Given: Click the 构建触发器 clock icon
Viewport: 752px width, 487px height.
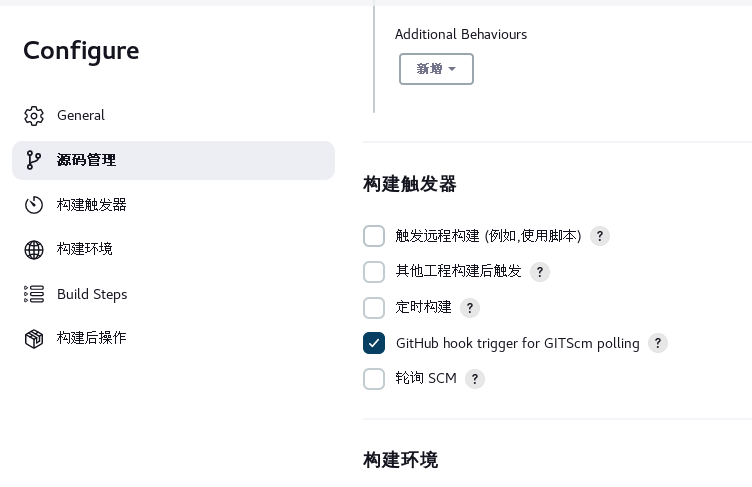Looking at the screenshot, I should coord(34,205).
